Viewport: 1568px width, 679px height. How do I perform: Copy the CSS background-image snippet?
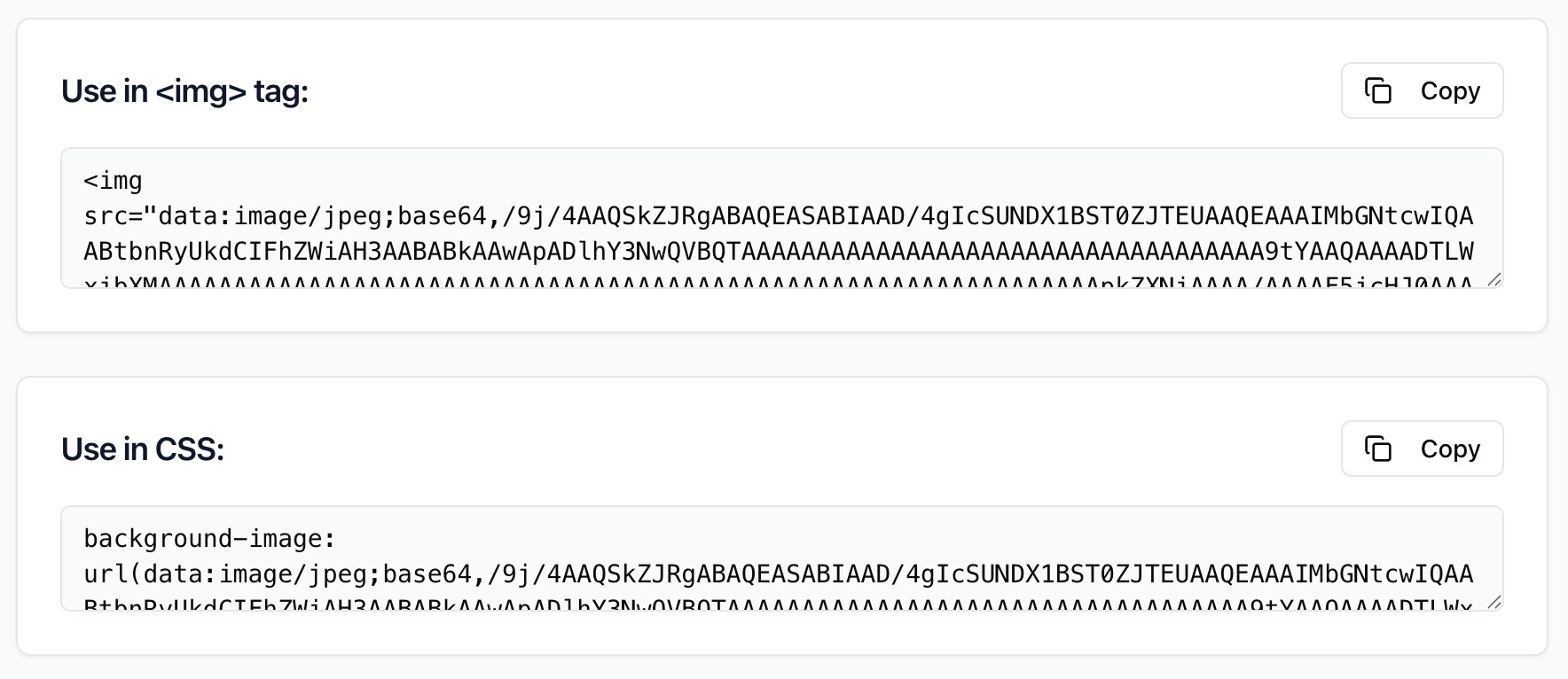(1422, 449)
